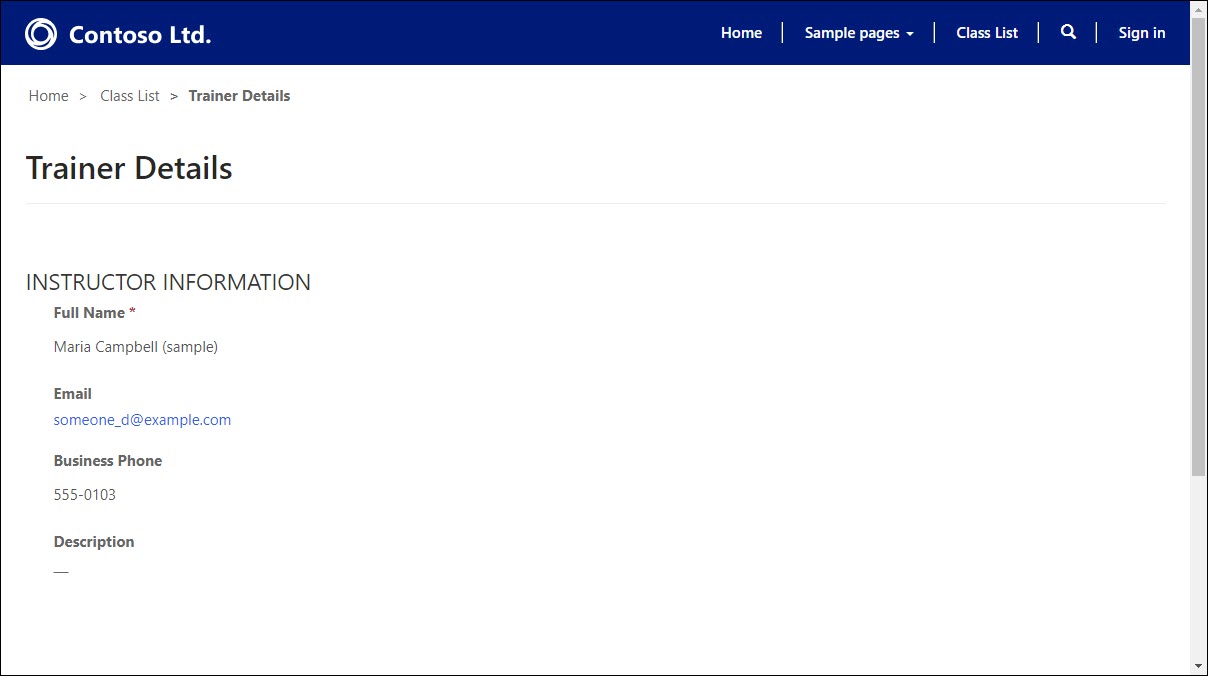Image resolution: width=1208 pixels, height=676 pixels.
Task: Click the scrollbar down arrow
Action: [x=1198, y=665]
